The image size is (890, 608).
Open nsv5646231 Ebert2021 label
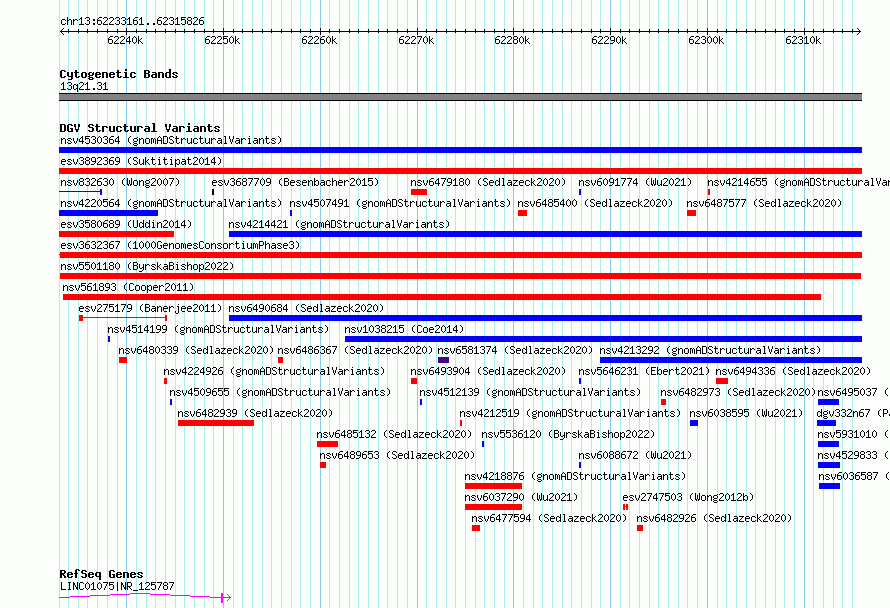click(644, 371)
